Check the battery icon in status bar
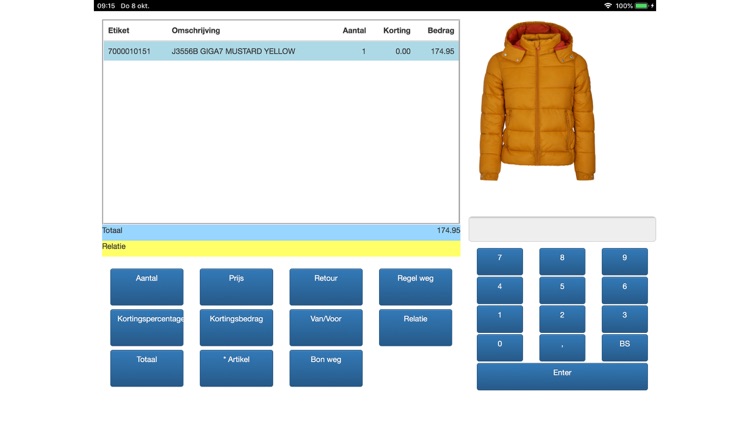Screen dimensions: 750x422 pos(642,6)
